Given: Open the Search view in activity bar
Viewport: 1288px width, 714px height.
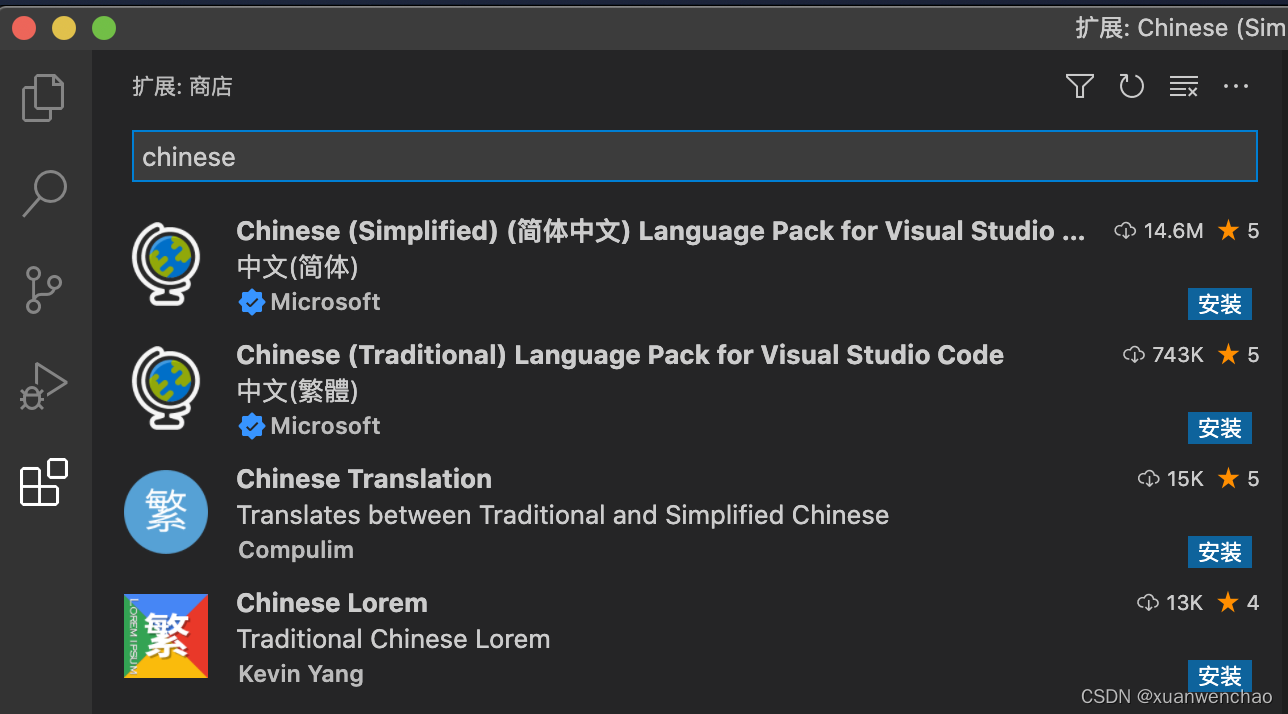Looking at the screenshot, I should (44, 193).
